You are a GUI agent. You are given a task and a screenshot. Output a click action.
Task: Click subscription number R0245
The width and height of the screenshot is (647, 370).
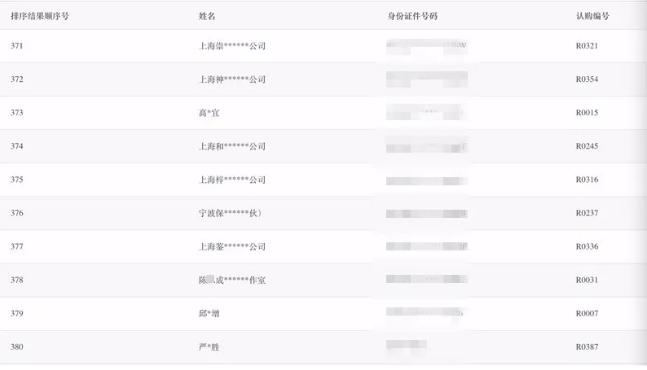tap(587, 146)
